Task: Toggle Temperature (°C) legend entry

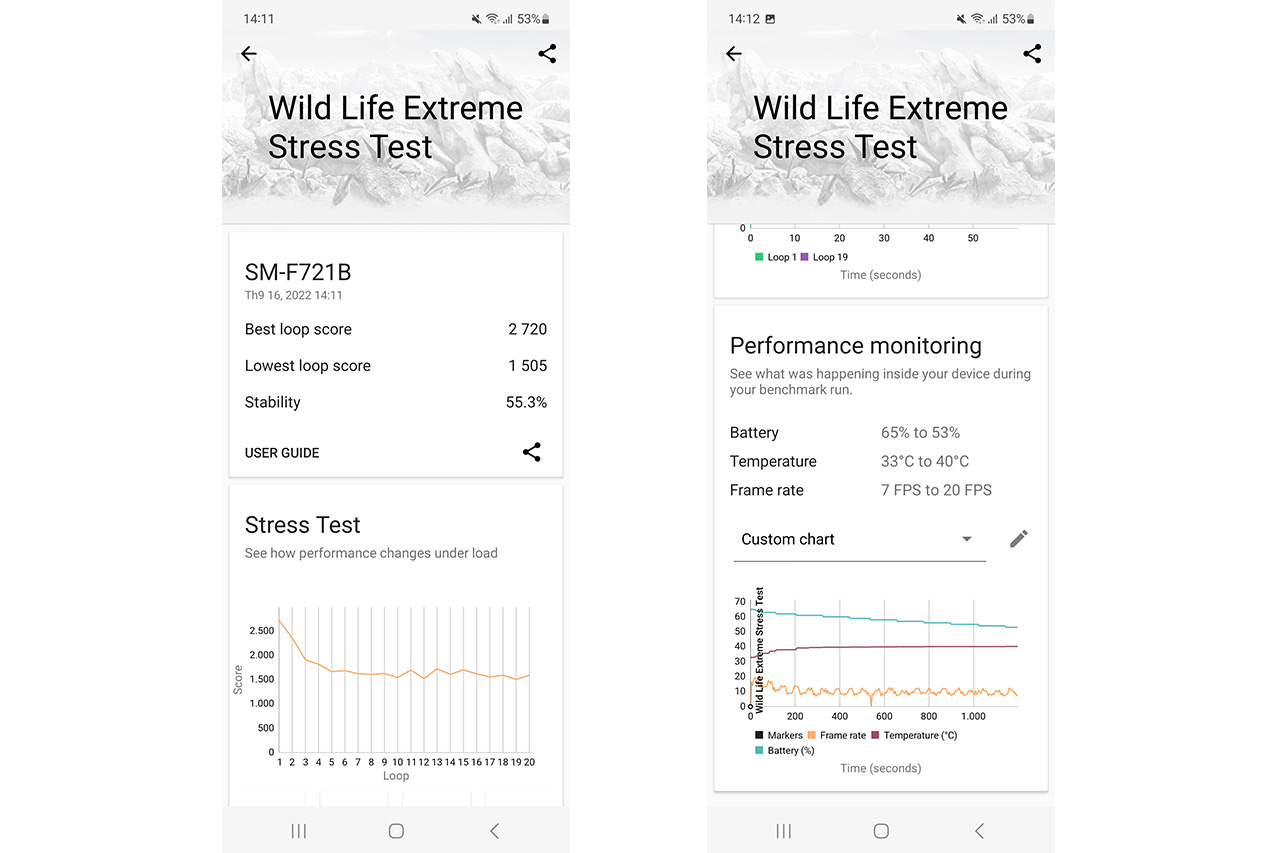Action: [x=914, y=735]
